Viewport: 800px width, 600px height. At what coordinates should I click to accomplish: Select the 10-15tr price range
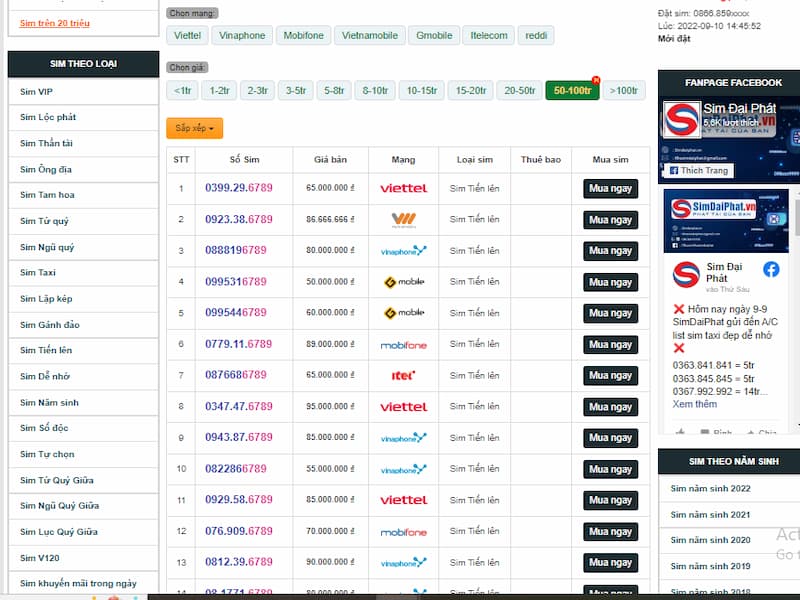click(421, 91)
